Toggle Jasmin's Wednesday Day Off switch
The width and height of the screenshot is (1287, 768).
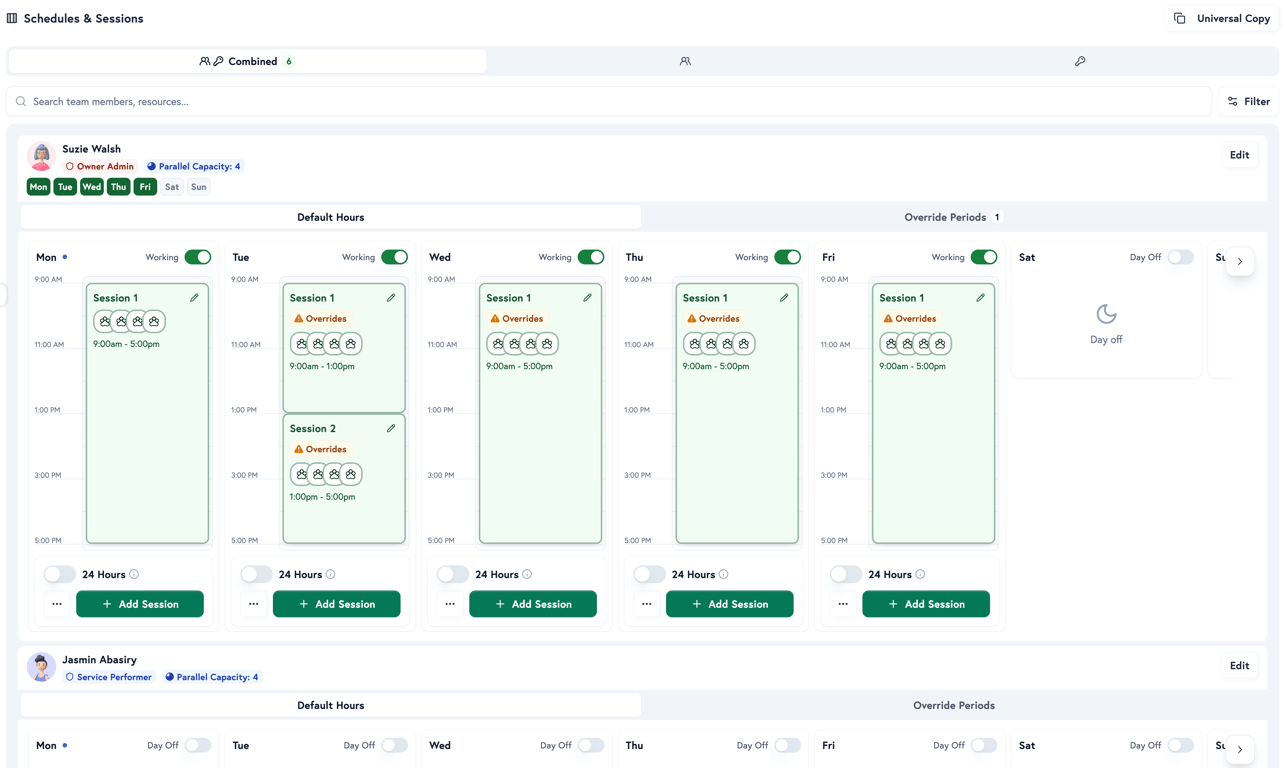coord(591,745)
